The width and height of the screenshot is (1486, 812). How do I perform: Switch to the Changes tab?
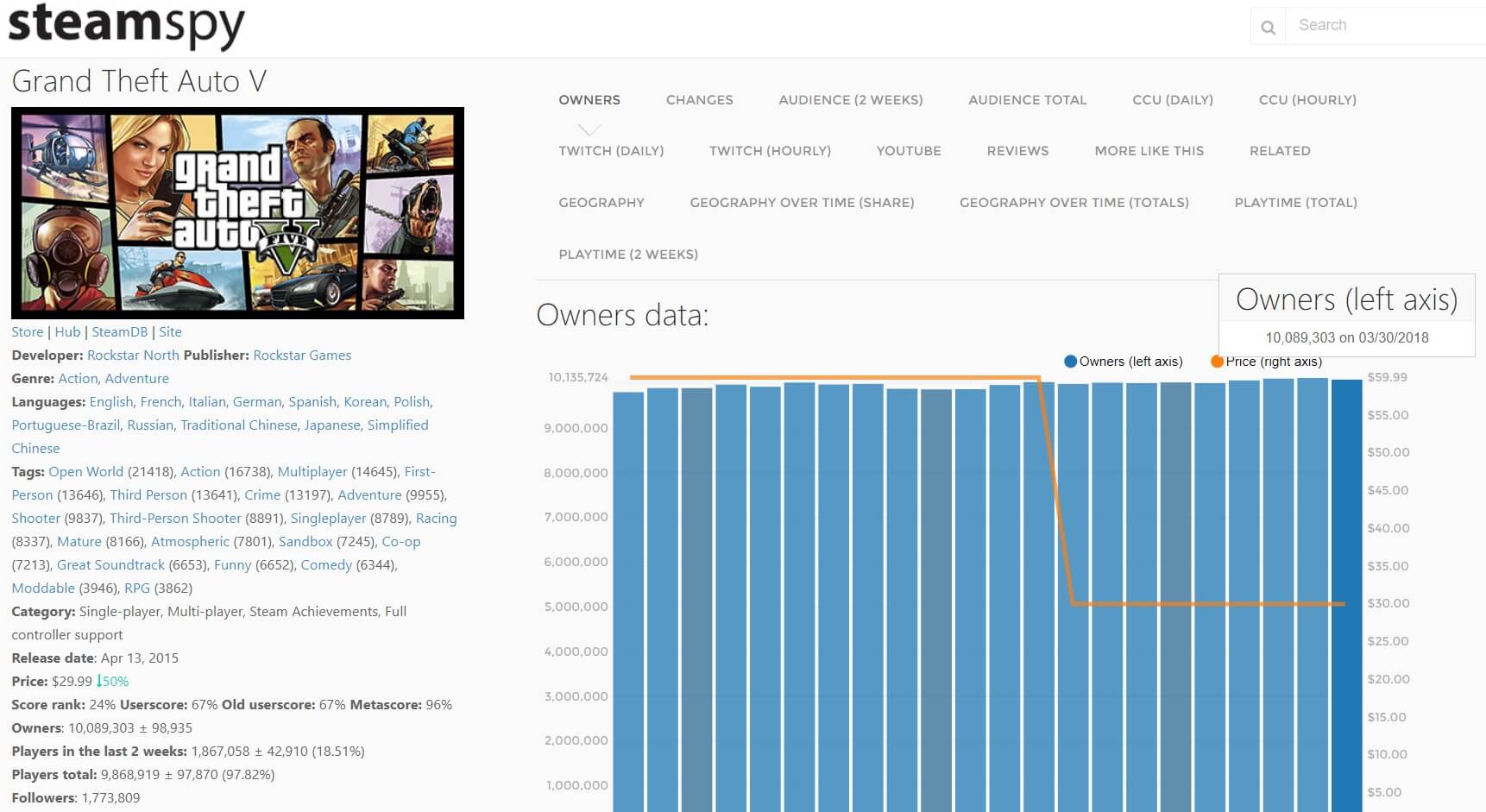click(699, 100)
